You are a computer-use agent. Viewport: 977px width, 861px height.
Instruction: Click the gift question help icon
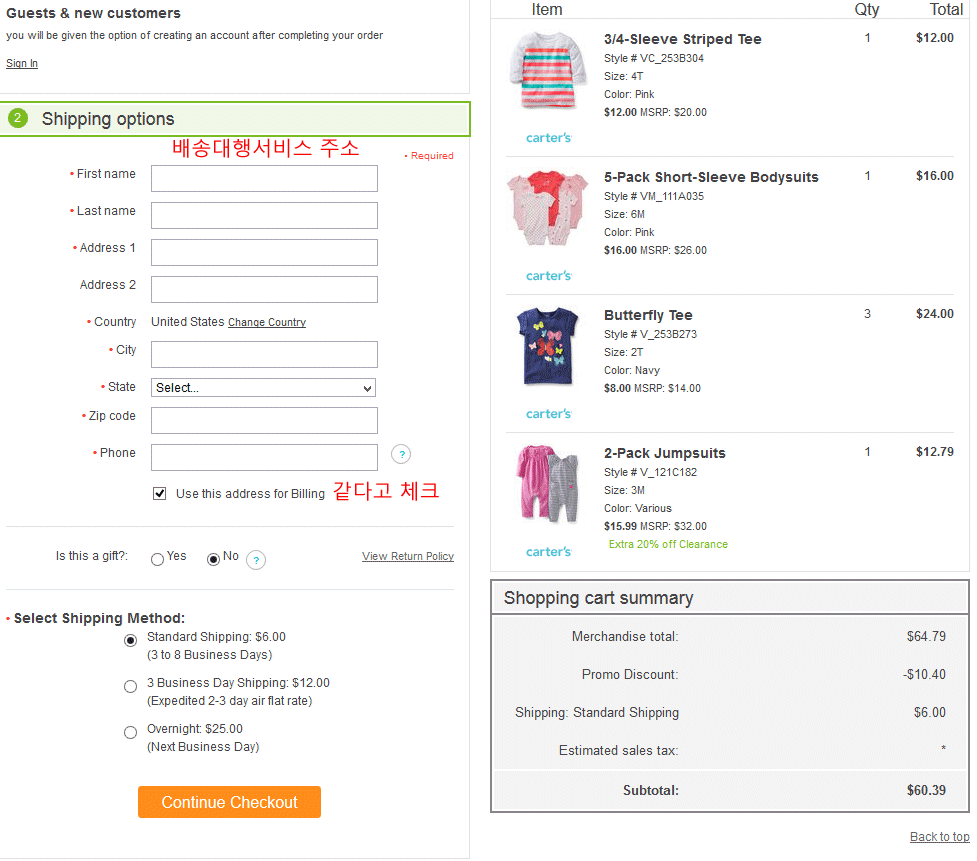pyautogui.click(x=256, y=560)
